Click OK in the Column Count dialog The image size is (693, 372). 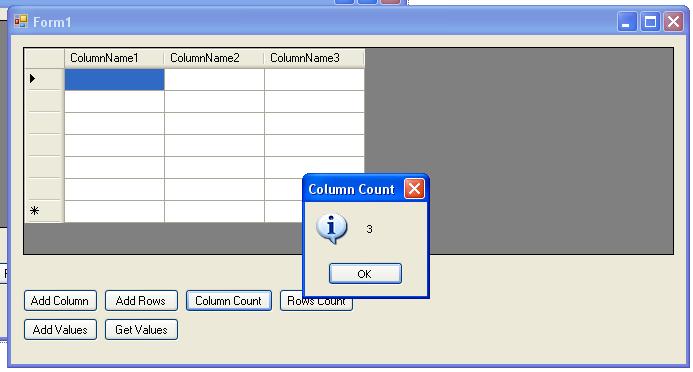point(365,273)
